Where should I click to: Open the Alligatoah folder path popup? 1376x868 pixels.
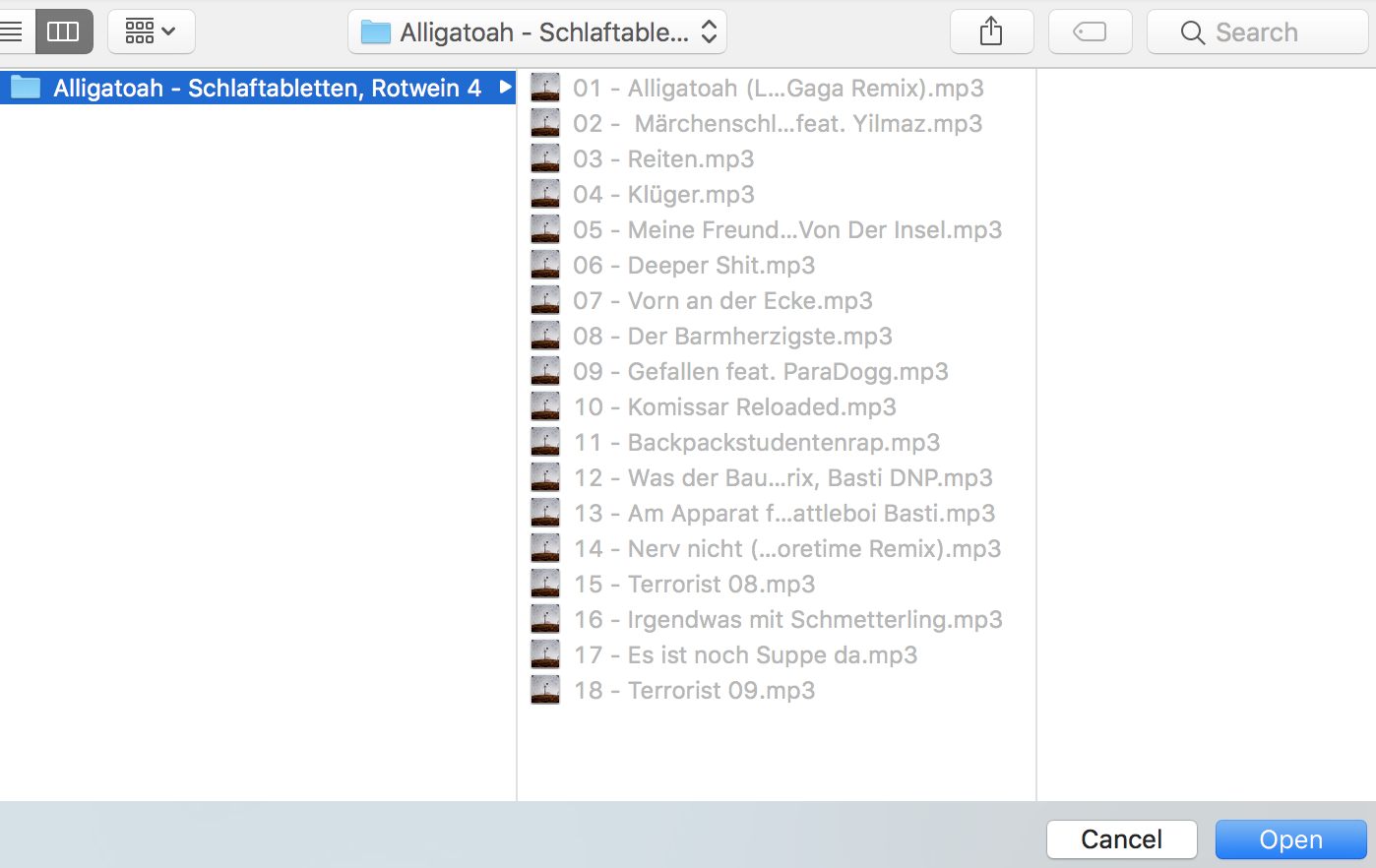(537, 31)
